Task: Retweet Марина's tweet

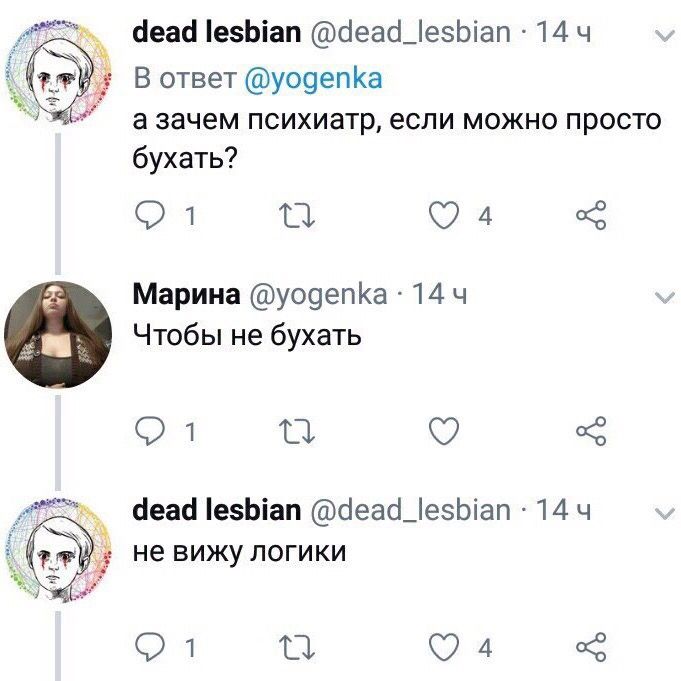Action: point(297,431)
